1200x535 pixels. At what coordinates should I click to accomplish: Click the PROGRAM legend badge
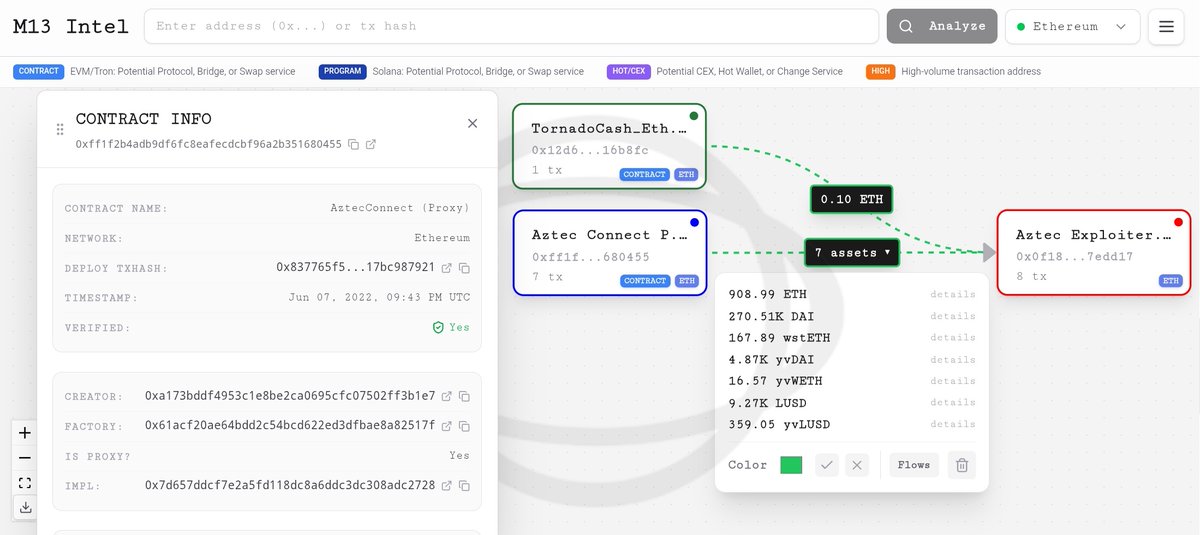click(344, 72)
